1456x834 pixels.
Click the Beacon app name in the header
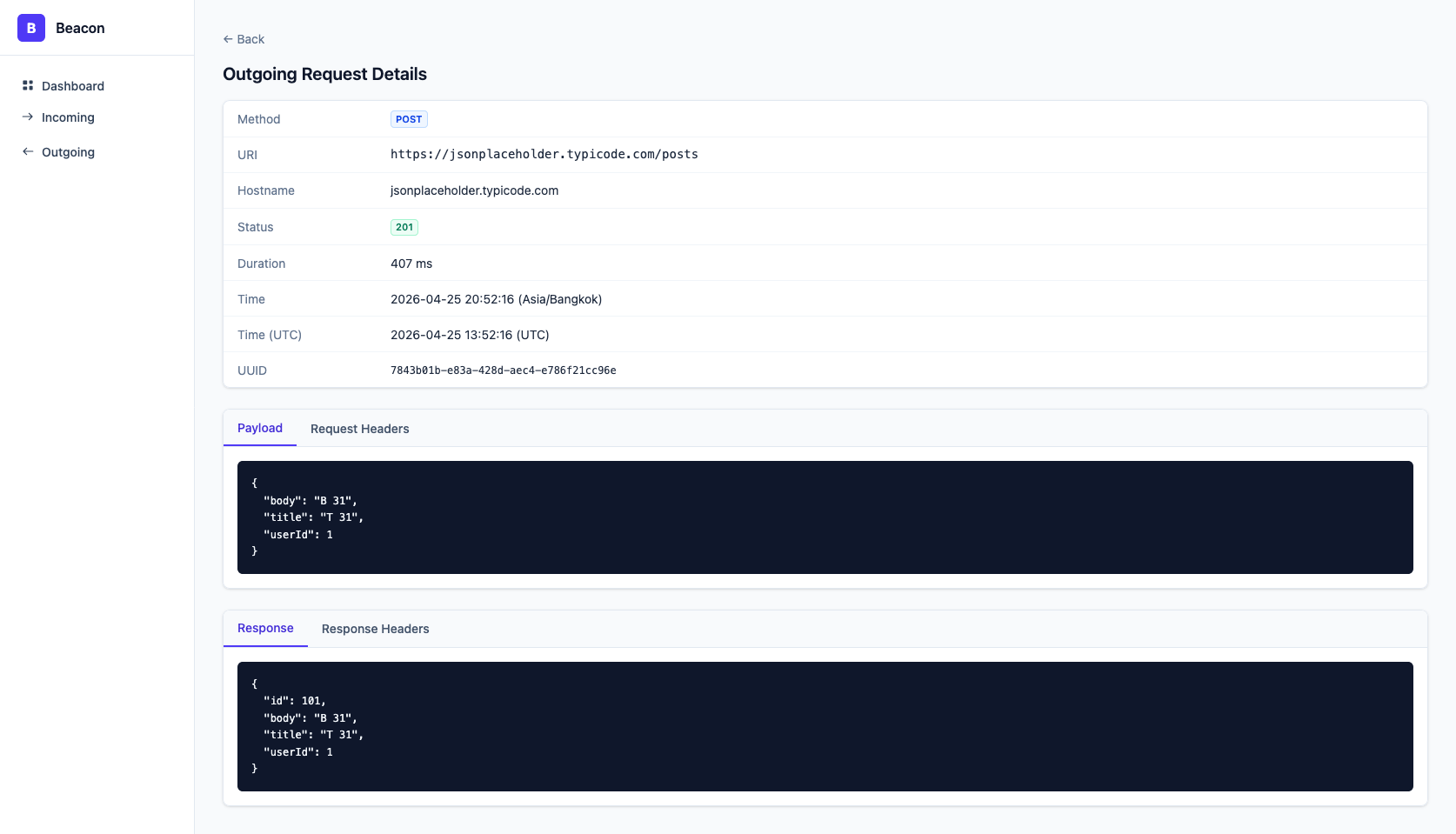[x=80, y=28]
